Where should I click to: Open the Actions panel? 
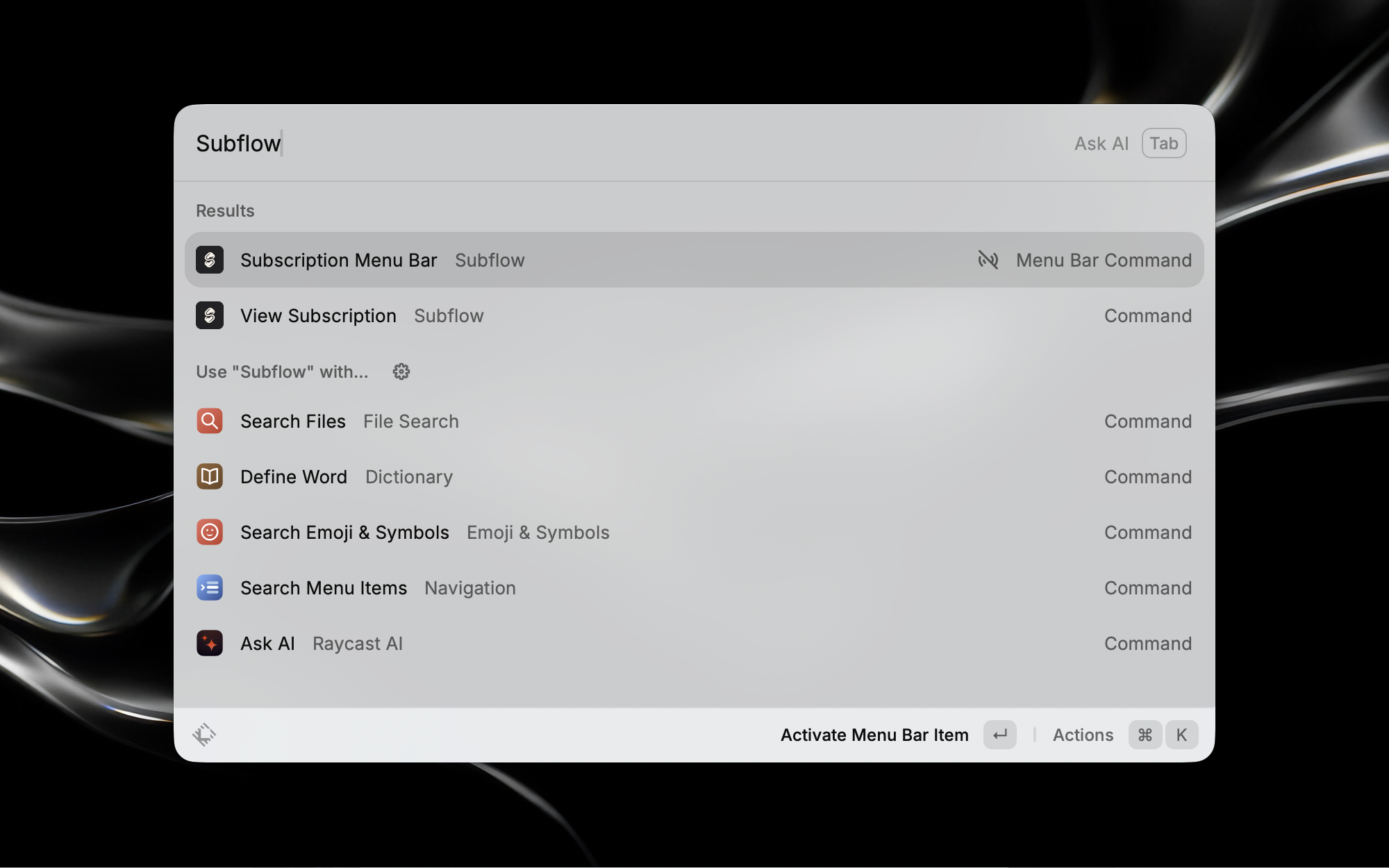(x=1083, y=735)
